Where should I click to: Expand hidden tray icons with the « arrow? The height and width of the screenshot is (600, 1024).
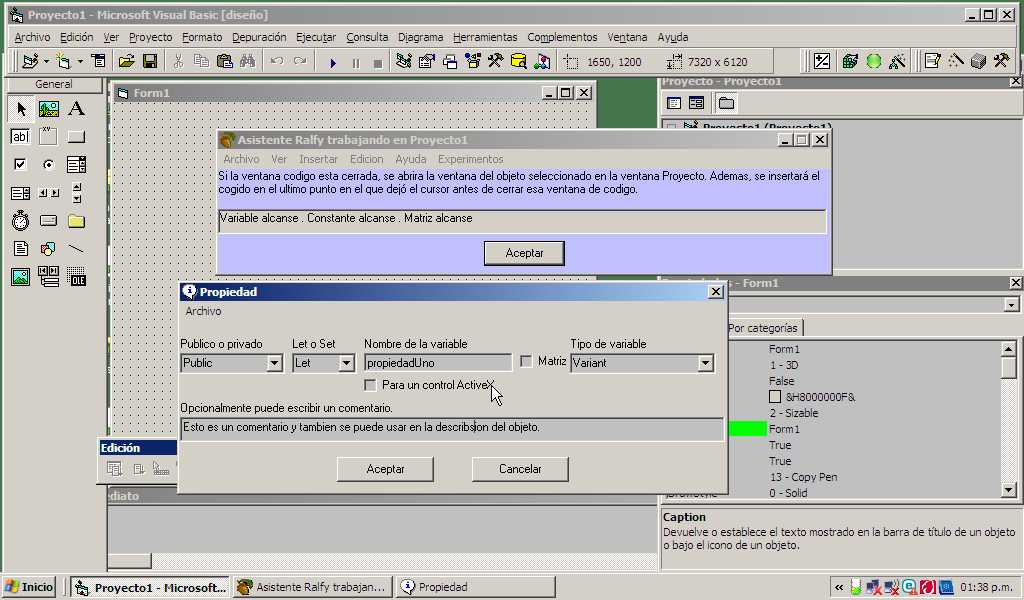(x=839, y=588)
